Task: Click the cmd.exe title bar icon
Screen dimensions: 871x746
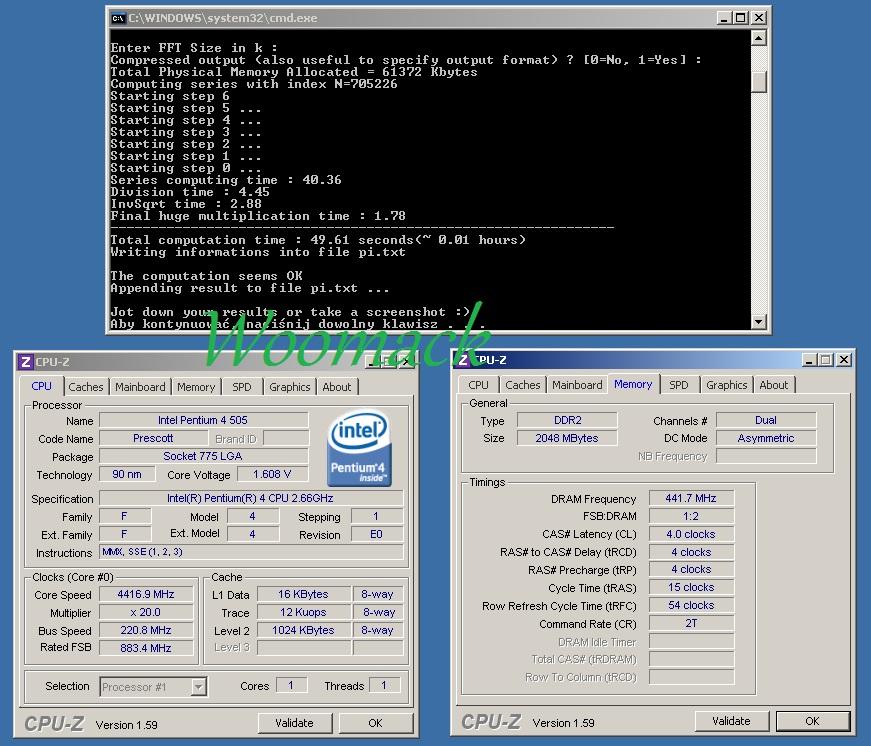Action: point(118,18)
